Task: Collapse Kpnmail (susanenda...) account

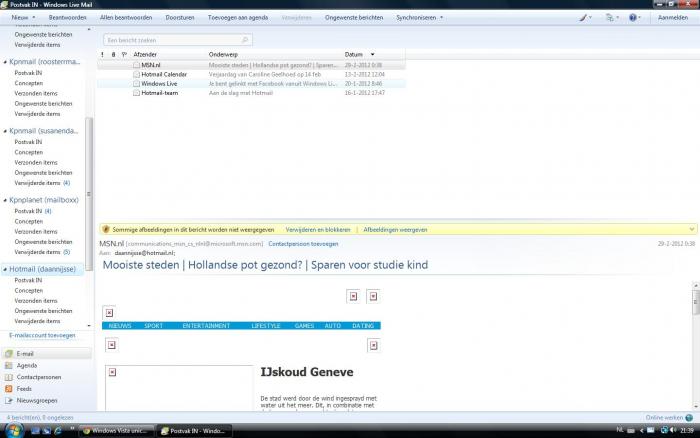Action: (x=5, y=131)
